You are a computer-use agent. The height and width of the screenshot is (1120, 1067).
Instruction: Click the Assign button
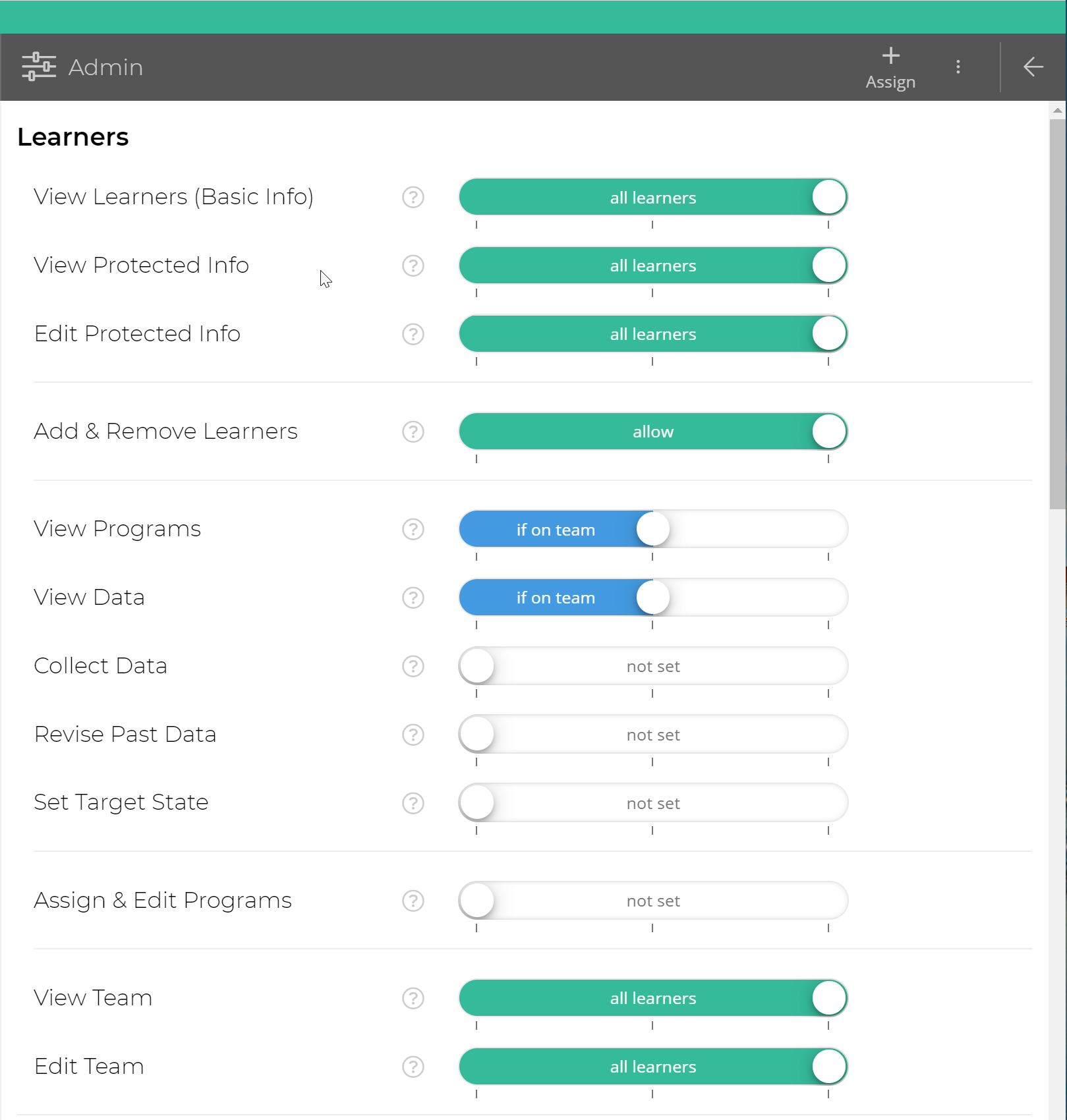(x=890, y=67)
